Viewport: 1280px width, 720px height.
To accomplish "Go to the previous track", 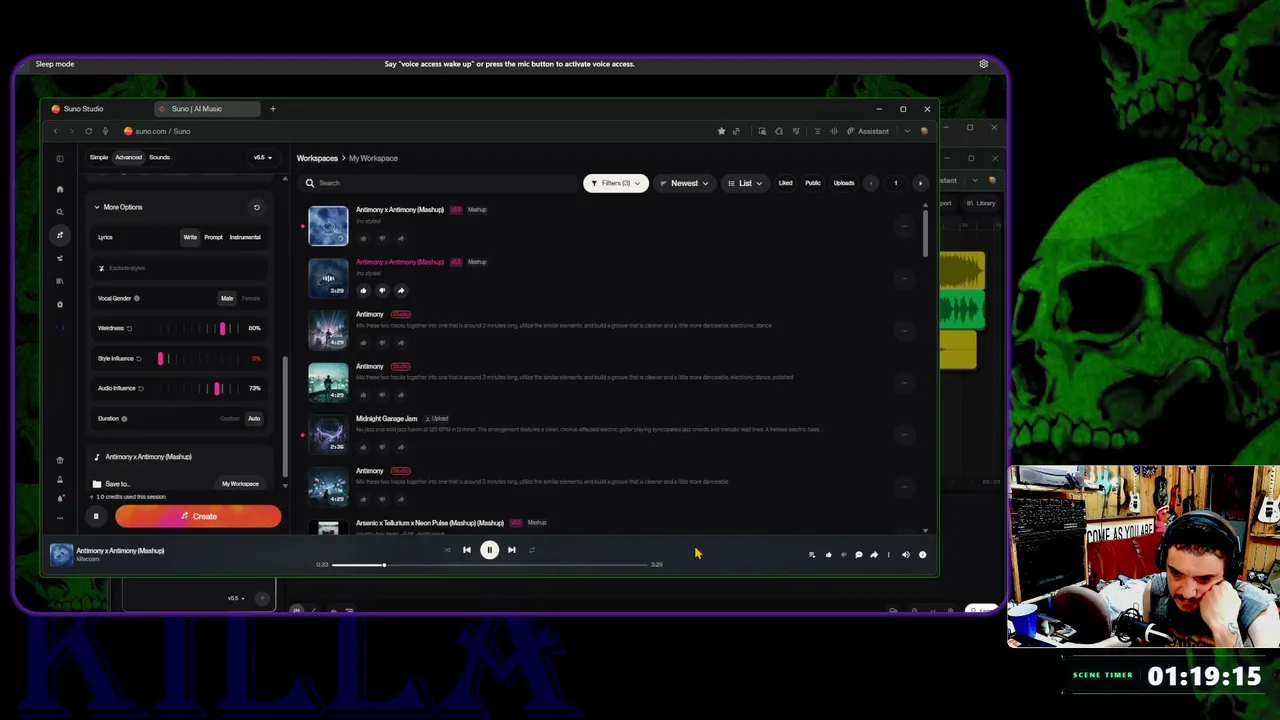I will point(466,550).
